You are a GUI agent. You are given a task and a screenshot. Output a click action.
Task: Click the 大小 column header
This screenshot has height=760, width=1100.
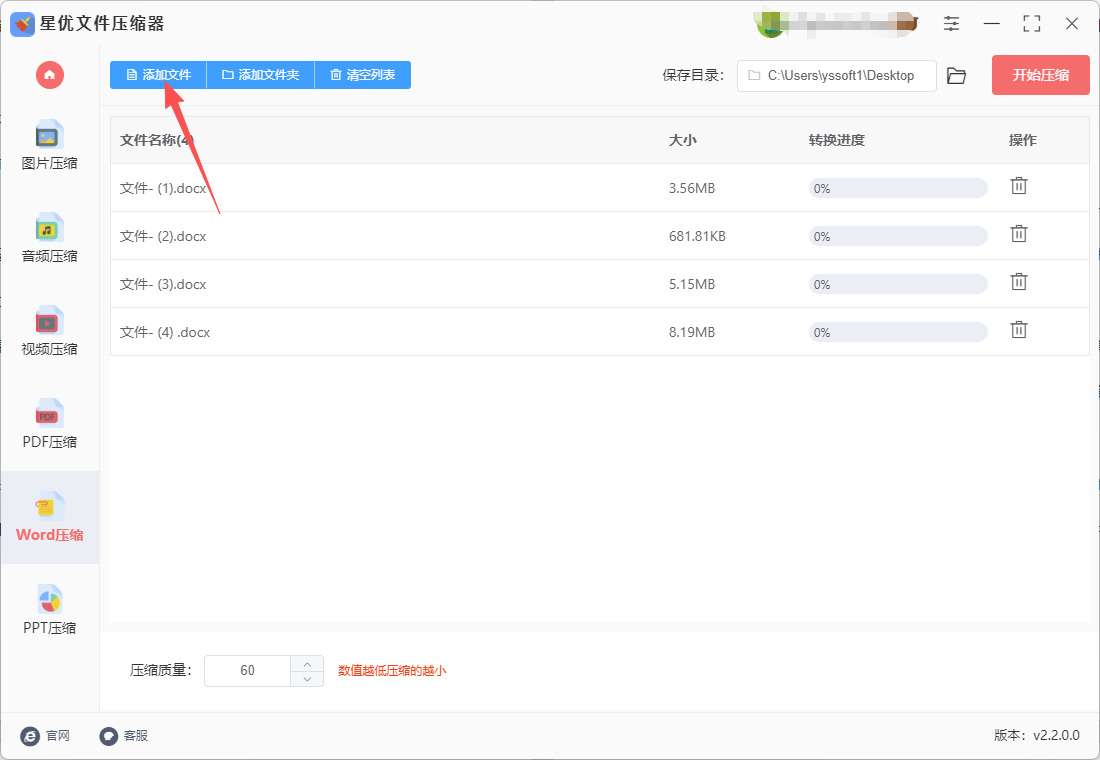tap(683, 140)
